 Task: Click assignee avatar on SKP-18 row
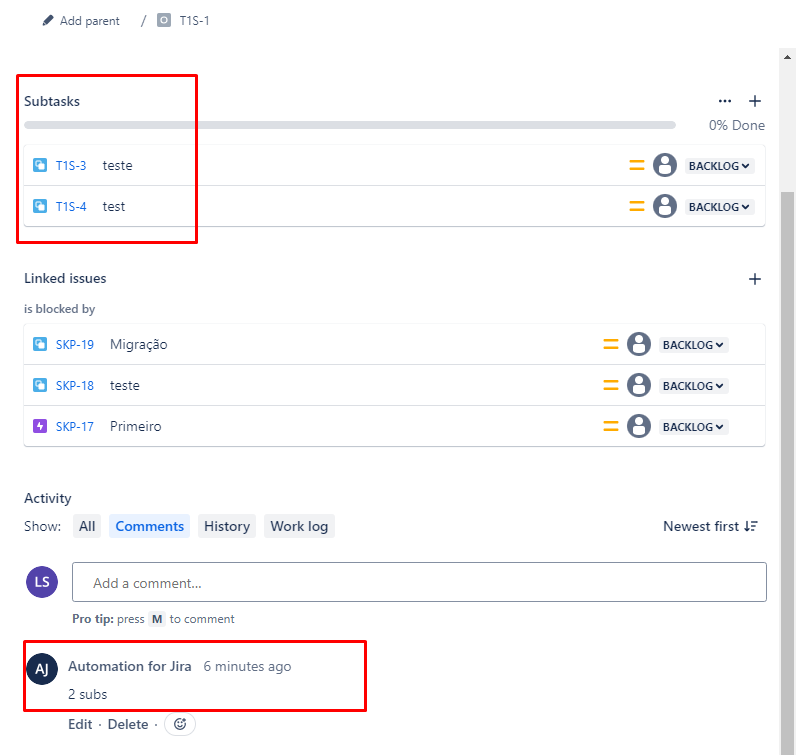pyautogui.click(x=639, y=385)
